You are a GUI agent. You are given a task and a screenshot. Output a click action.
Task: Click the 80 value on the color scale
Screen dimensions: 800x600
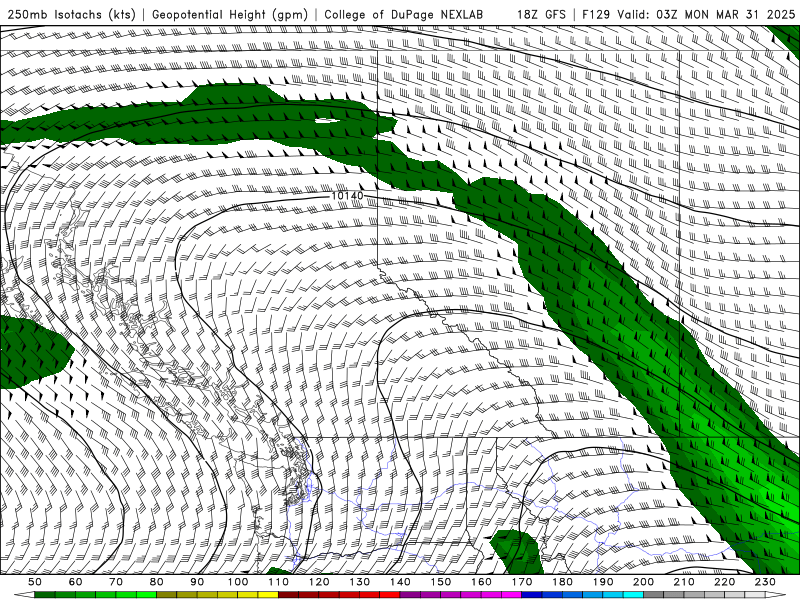[x=157, y=582]
